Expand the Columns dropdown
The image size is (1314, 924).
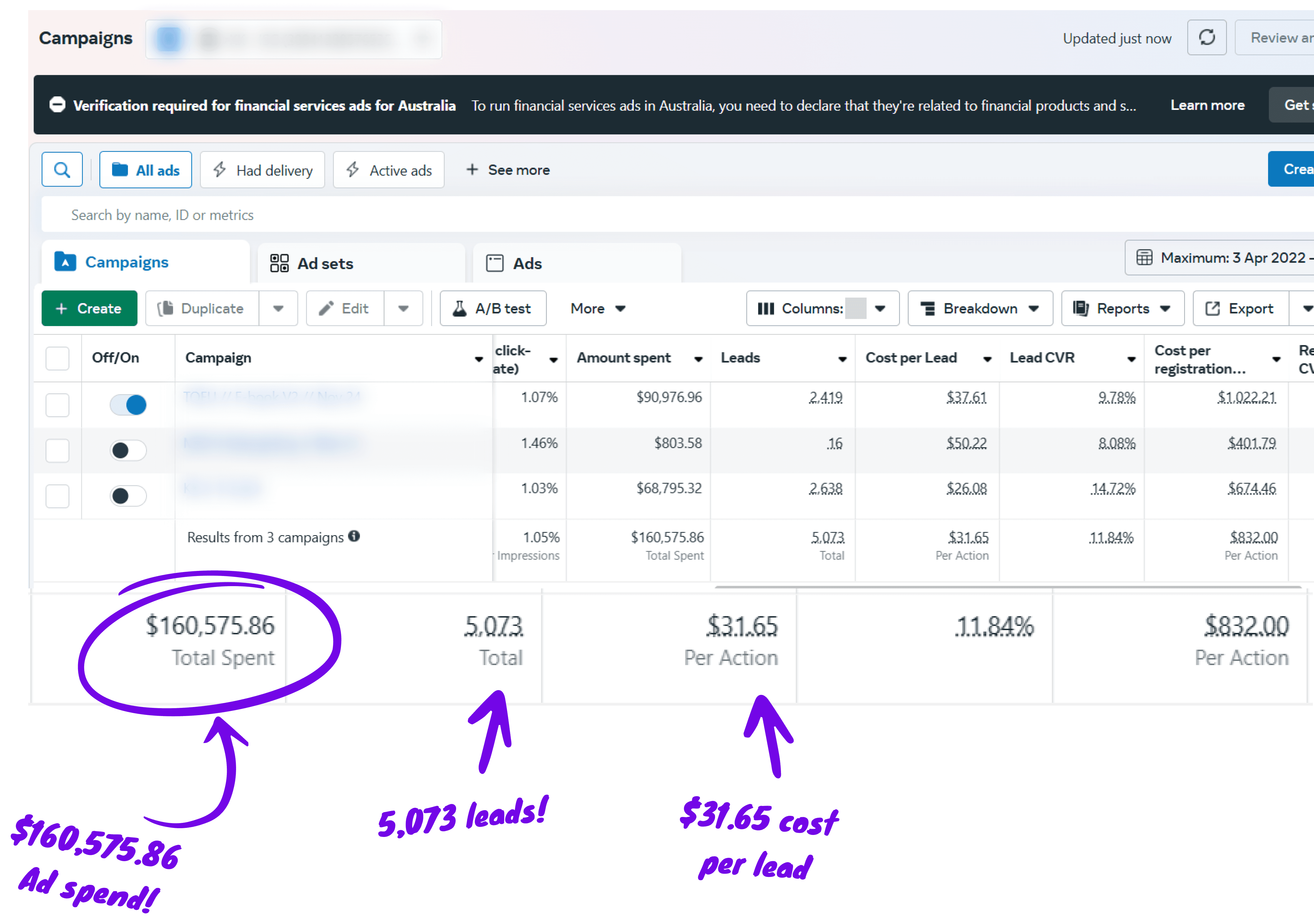(x=822, y=309)
